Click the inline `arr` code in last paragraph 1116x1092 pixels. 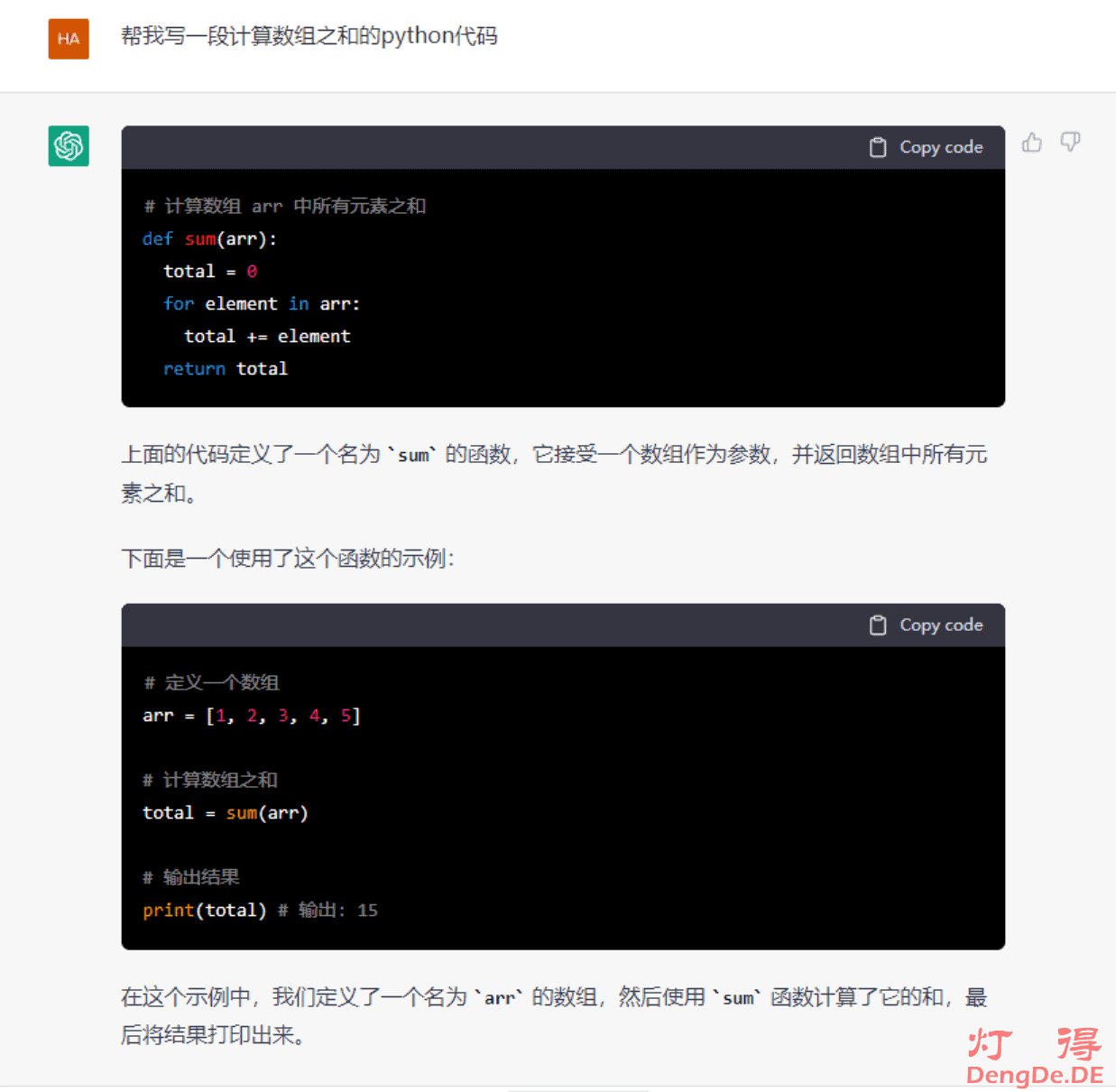point(500,998)
